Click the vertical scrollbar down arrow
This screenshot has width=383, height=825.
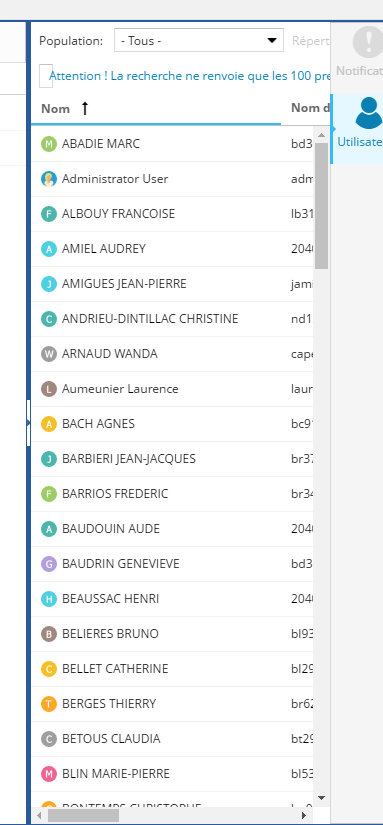point(321,798)
